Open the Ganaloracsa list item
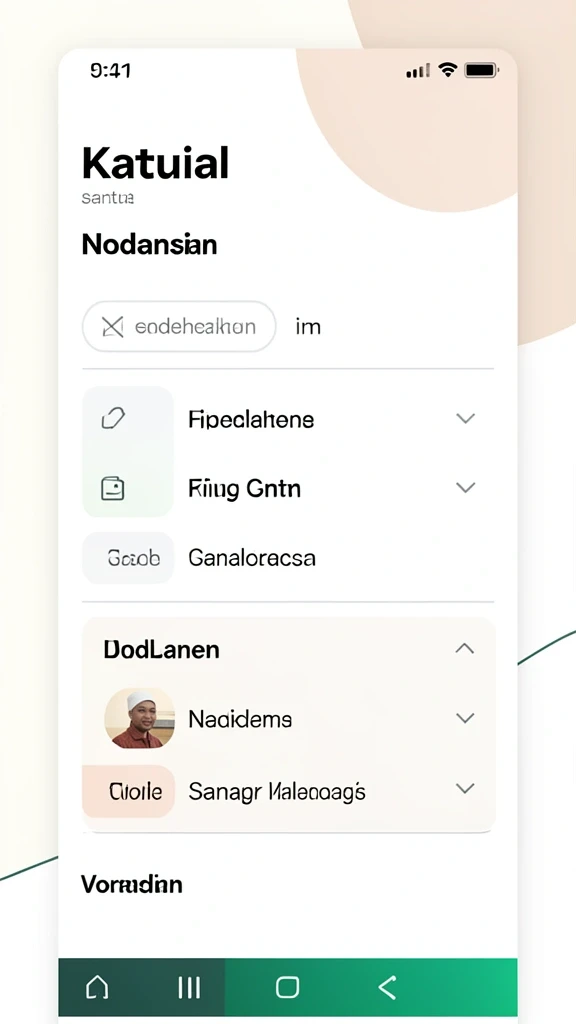576x1024 pixels. pos(288,558)
